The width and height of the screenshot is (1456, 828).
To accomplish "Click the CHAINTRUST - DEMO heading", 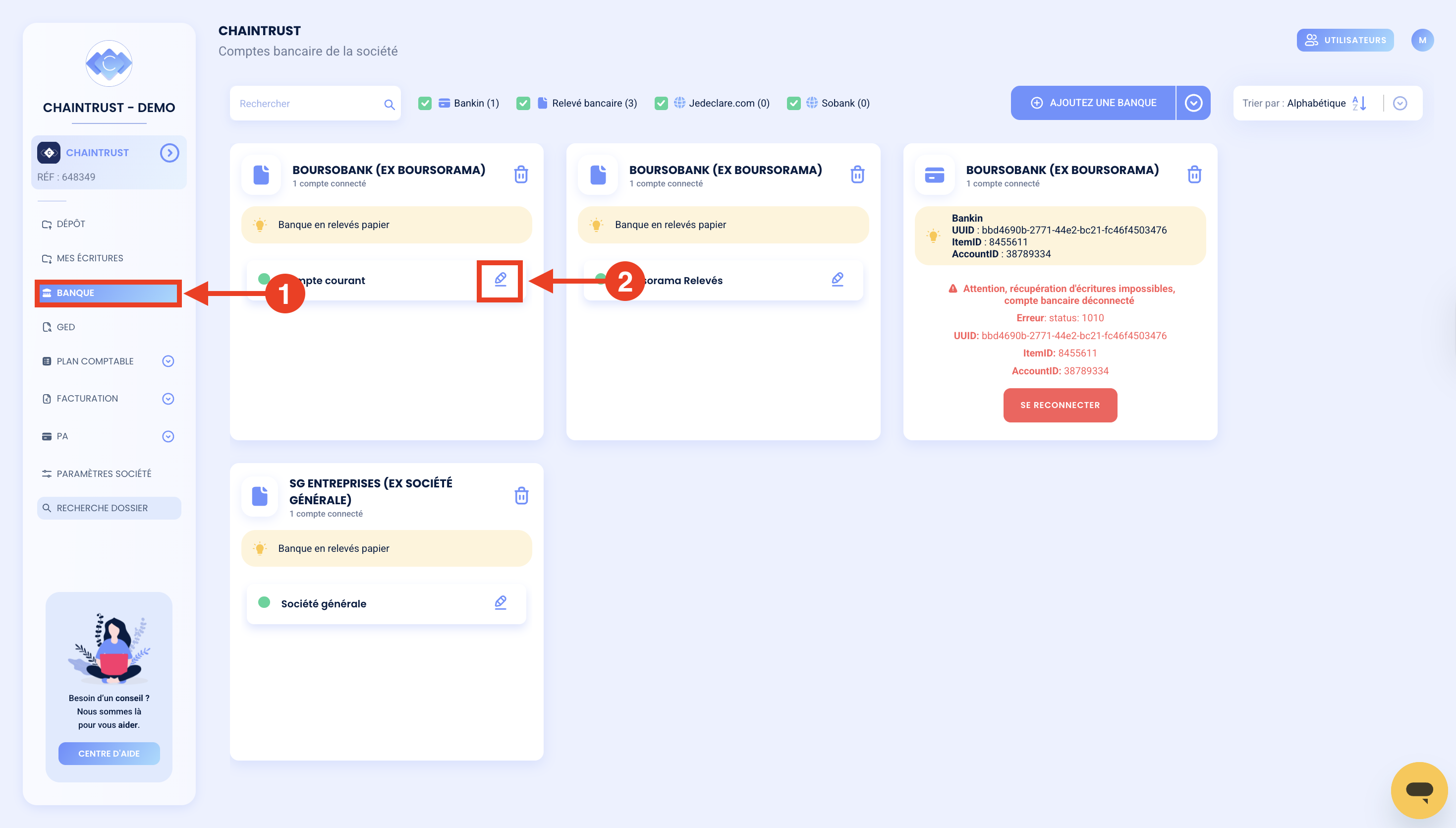I will click(x=109, y=108).
